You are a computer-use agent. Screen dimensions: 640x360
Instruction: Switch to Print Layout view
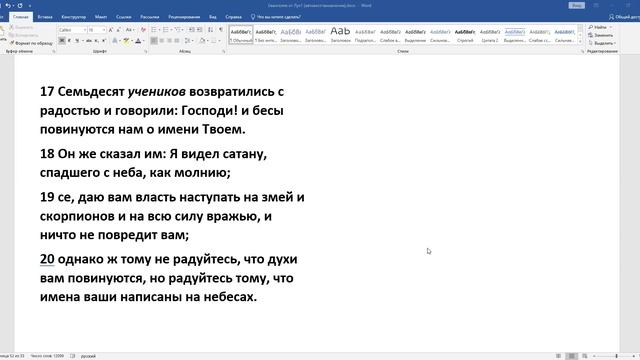[572, 356]
